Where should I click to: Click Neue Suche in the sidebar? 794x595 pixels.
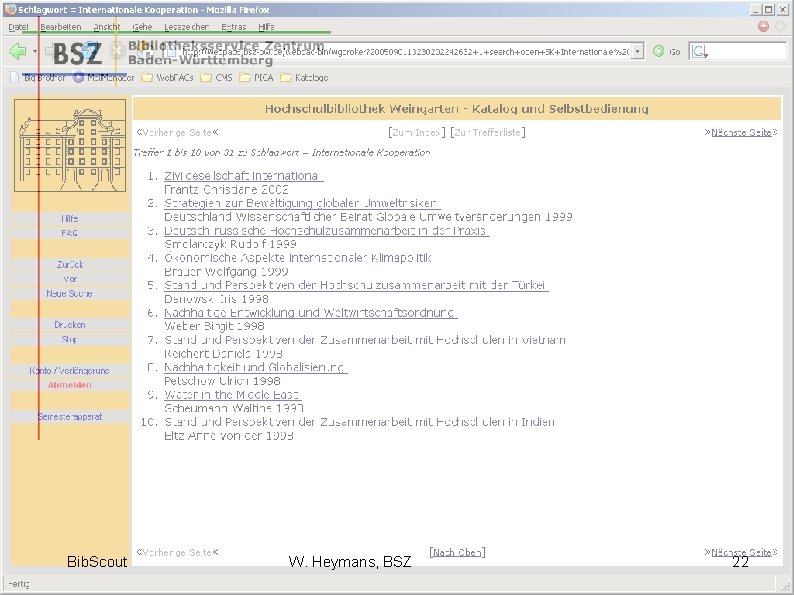click(69, 293)
